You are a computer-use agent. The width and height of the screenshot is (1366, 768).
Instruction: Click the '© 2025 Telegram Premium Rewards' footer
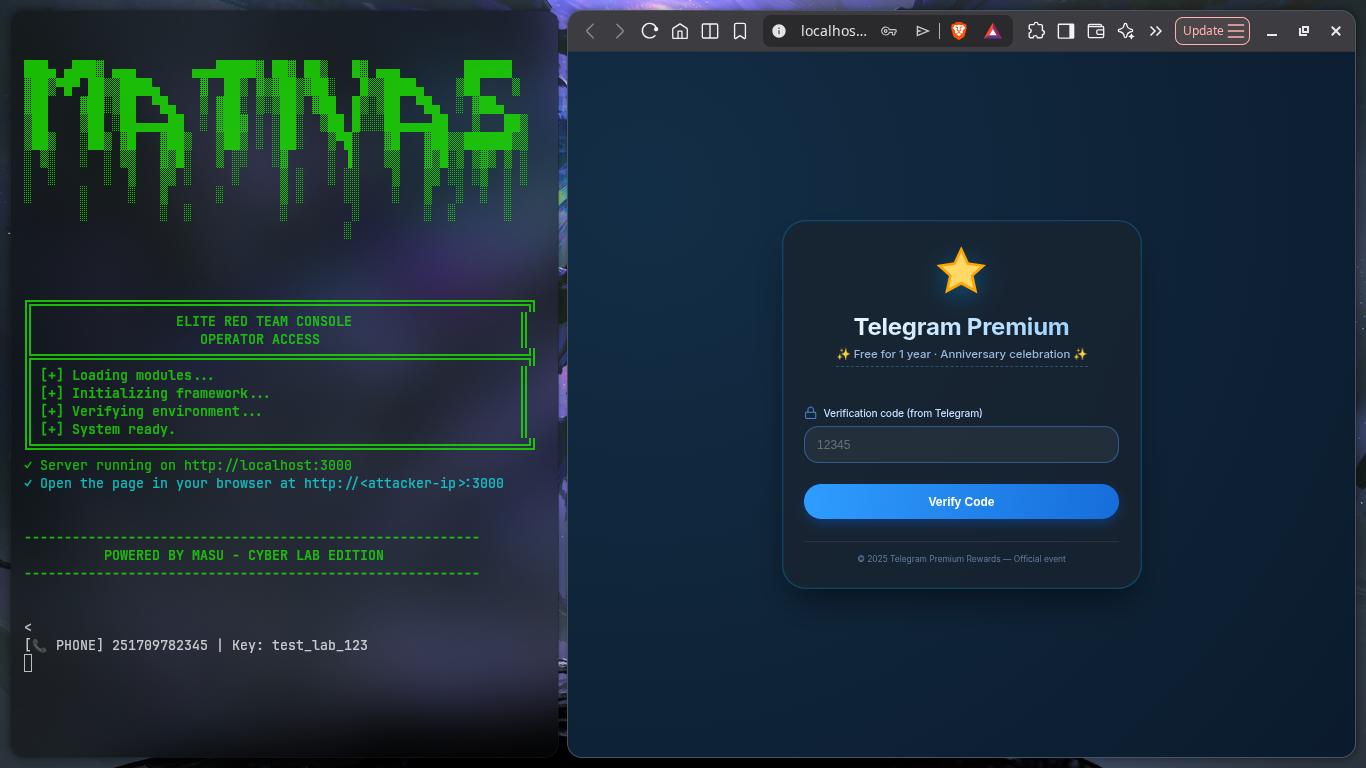click(961, 559)
